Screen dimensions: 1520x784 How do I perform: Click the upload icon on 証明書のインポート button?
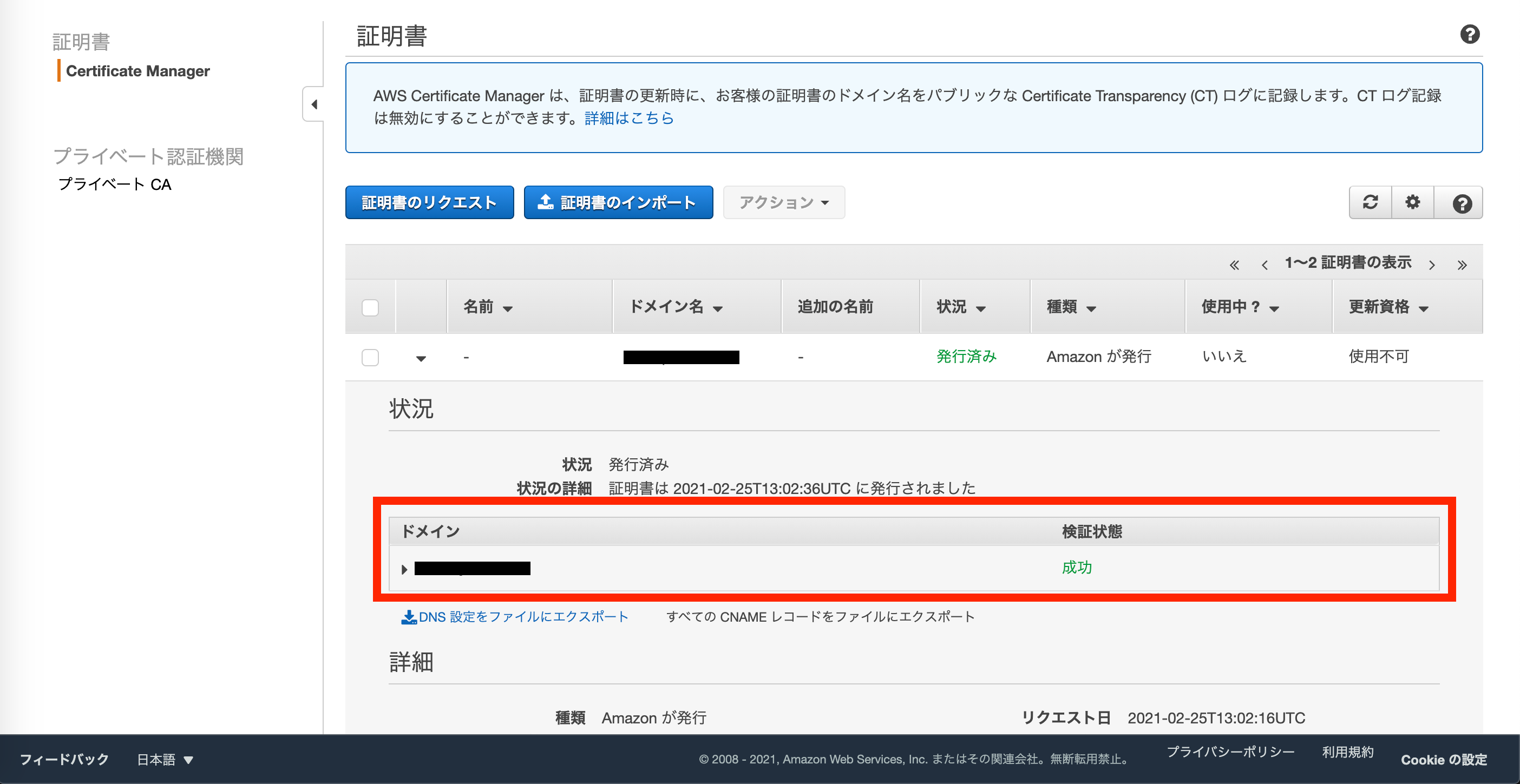tap(547, 202)
